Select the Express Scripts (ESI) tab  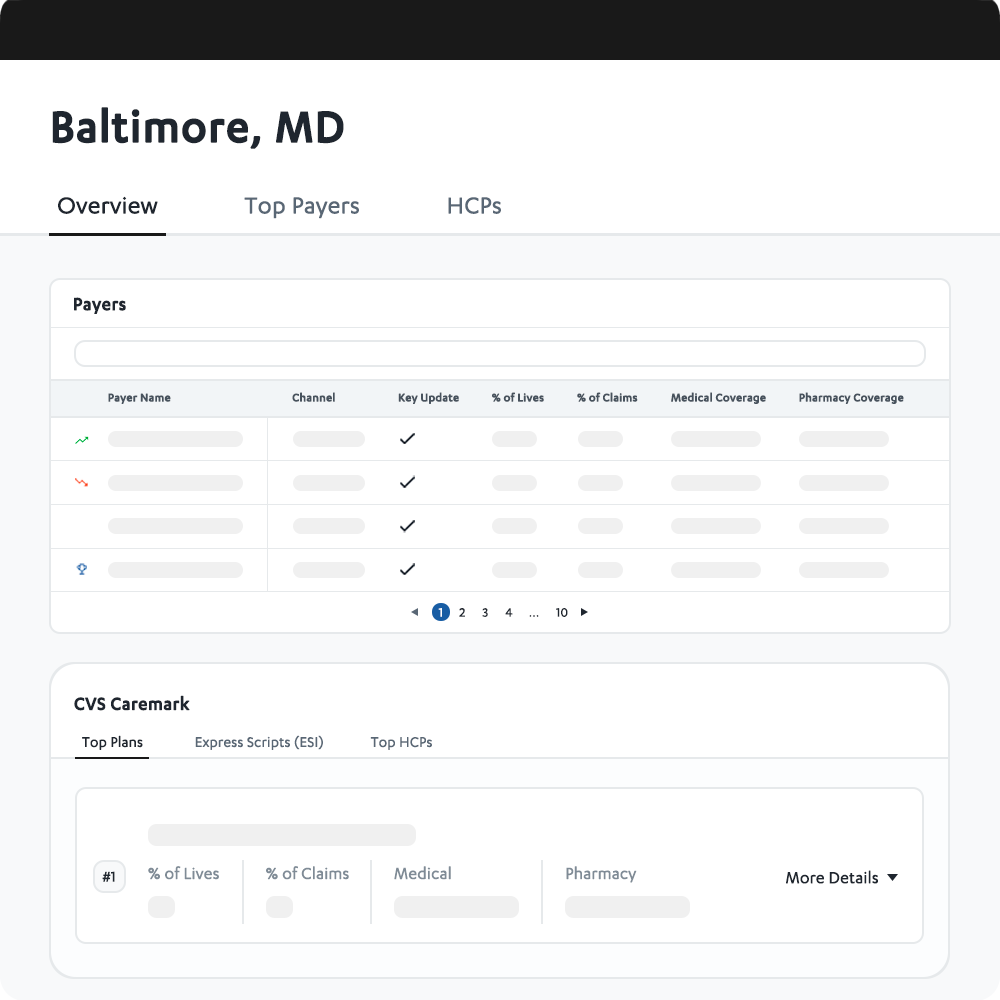tap(259, 742)
